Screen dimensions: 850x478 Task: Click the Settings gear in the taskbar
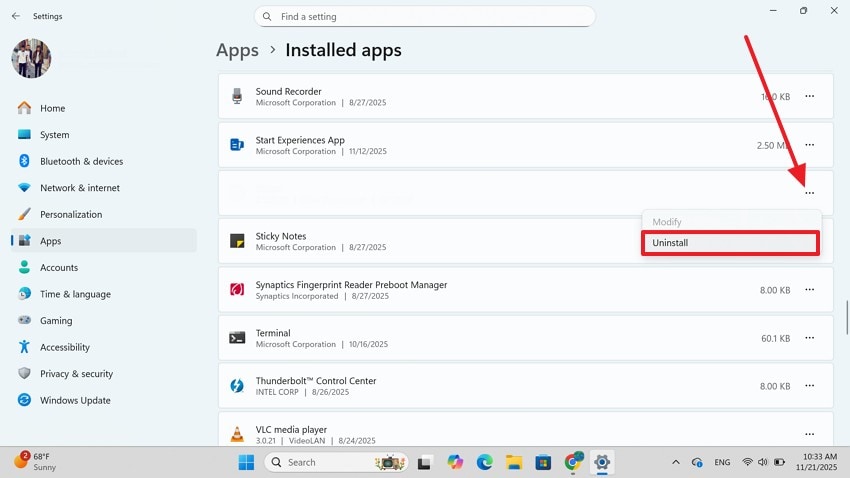tap(602, 462)
